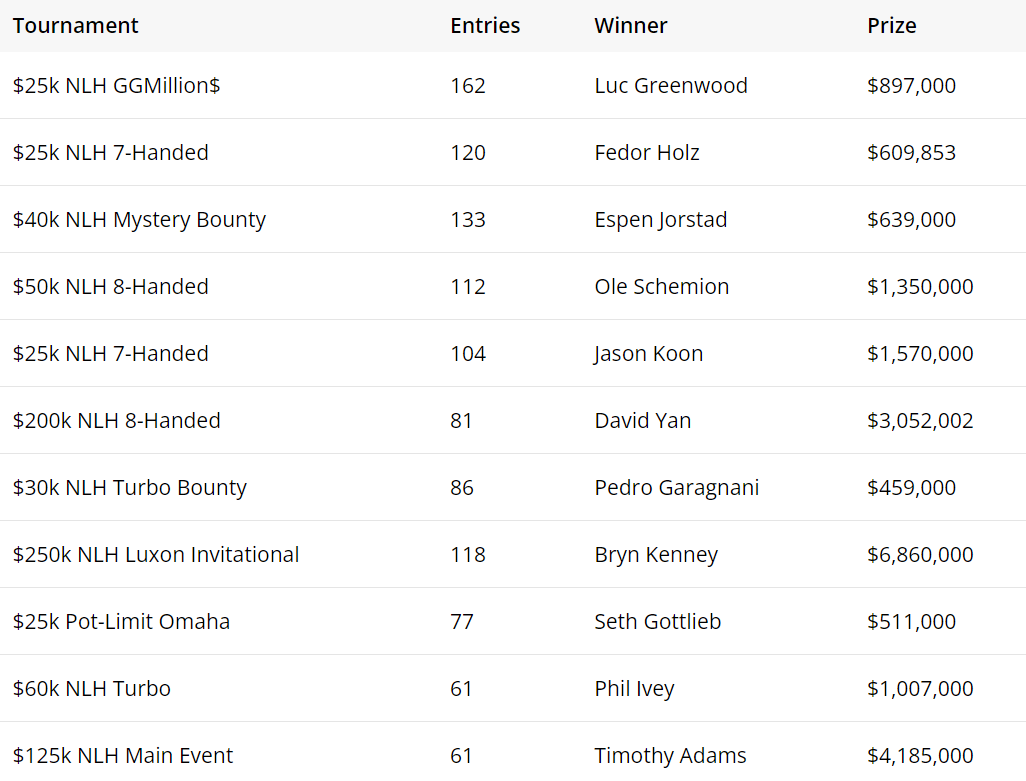Click the $1,350,000 prize cell

click(919, 287)
